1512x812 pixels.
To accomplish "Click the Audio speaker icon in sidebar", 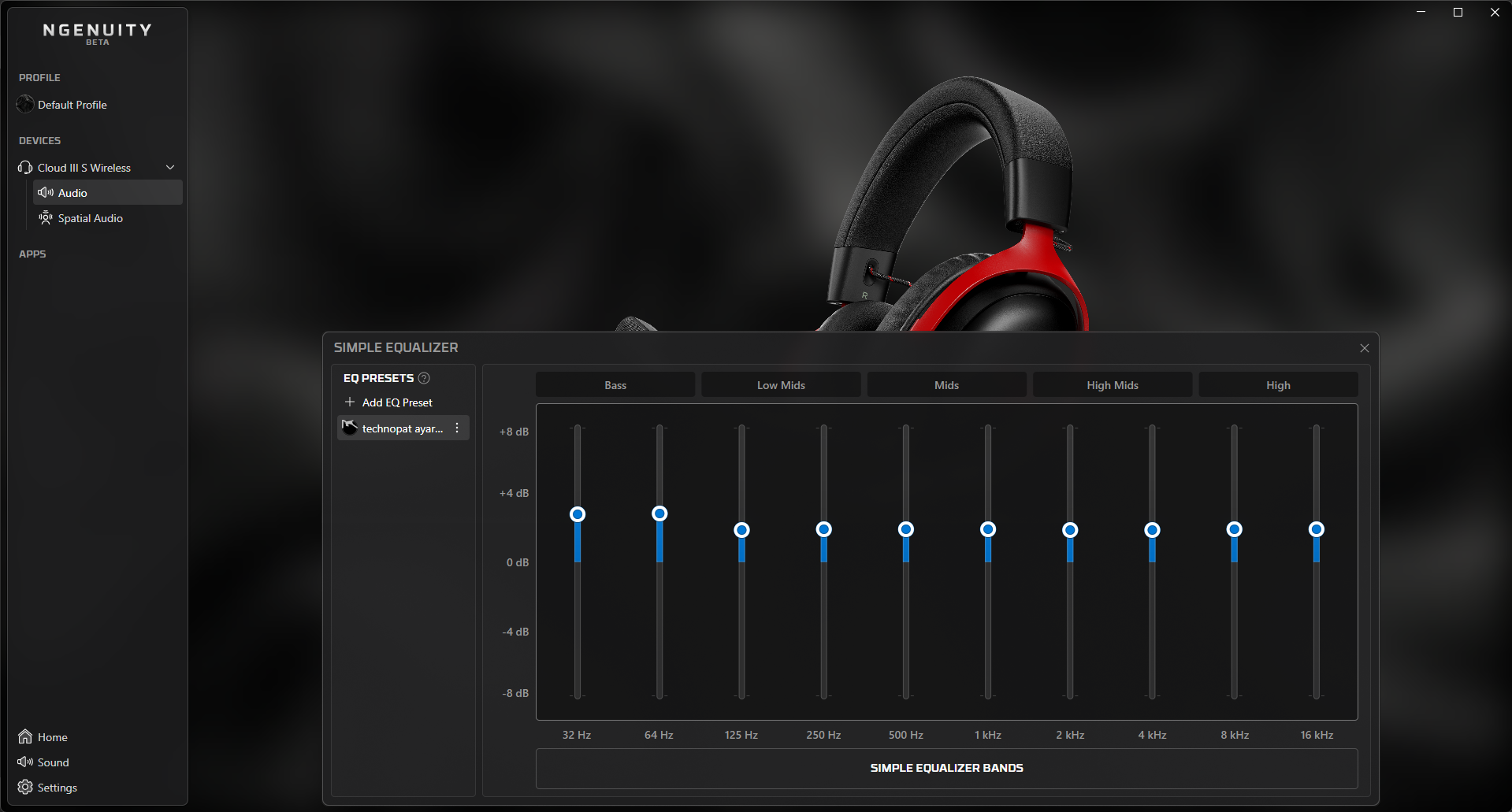I will pos(46,193).
